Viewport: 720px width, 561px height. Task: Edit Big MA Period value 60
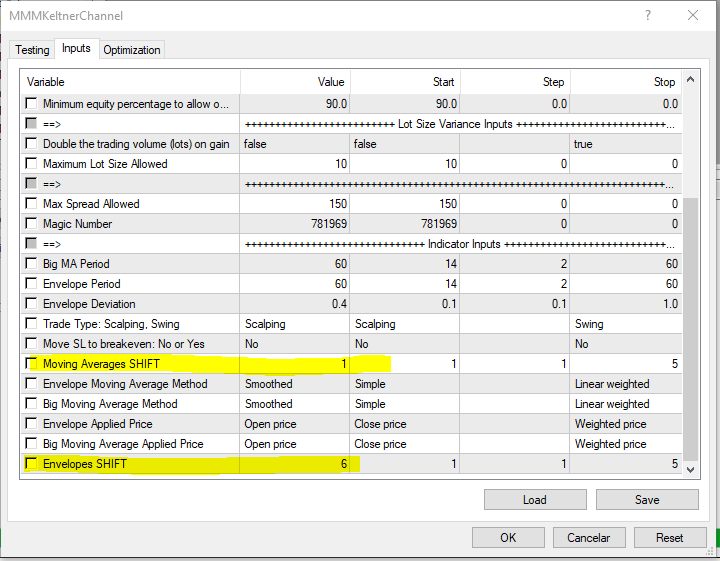click(294, 264)
